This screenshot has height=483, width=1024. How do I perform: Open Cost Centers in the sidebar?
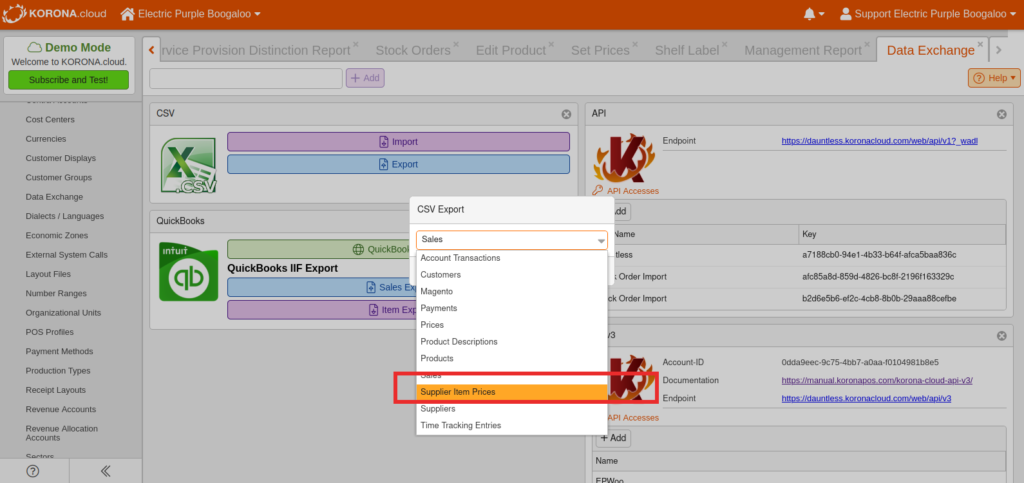50,119
